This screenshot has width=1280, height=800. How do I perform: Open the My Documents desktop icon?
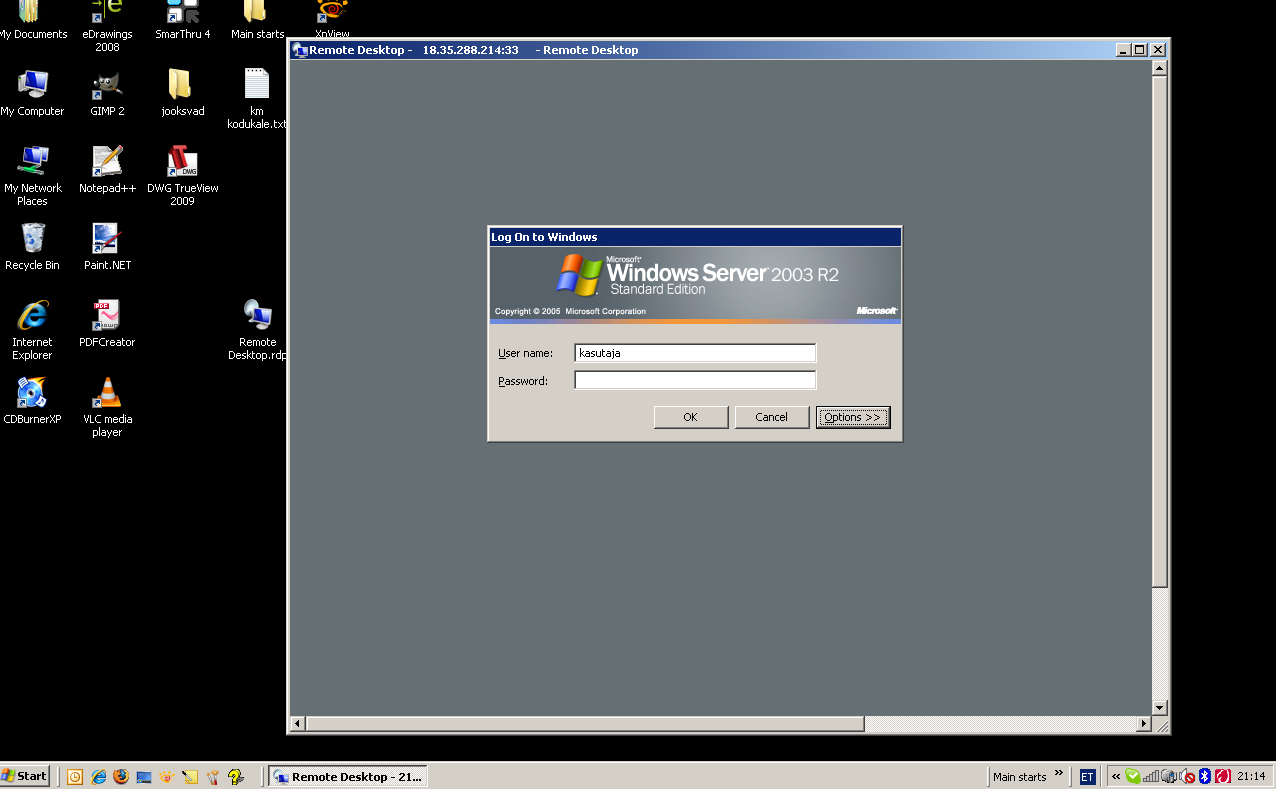point(33,20)
